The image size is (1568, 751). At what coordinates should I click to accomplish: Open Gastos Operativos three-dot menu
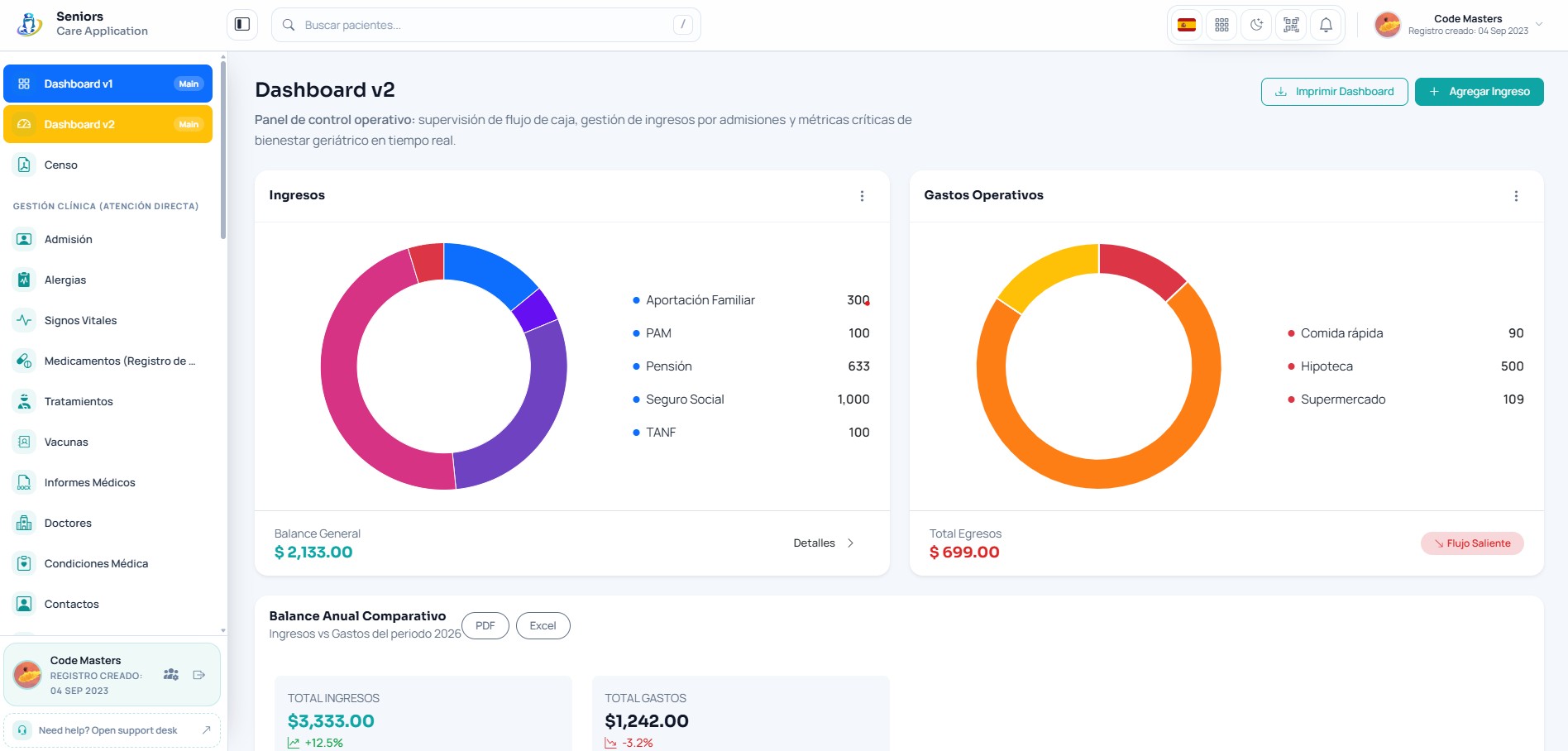(1516, 196)
